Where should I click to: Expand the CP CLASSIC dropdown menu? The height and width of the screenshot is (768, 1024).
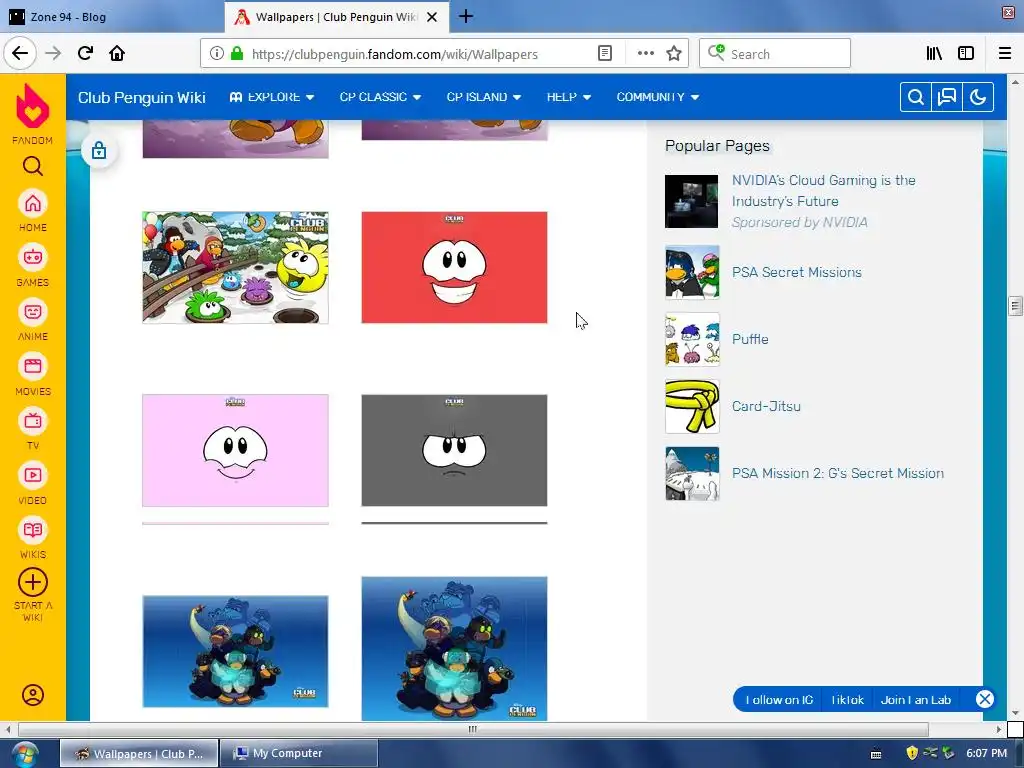pyautogui.click(x=380, y=97)
